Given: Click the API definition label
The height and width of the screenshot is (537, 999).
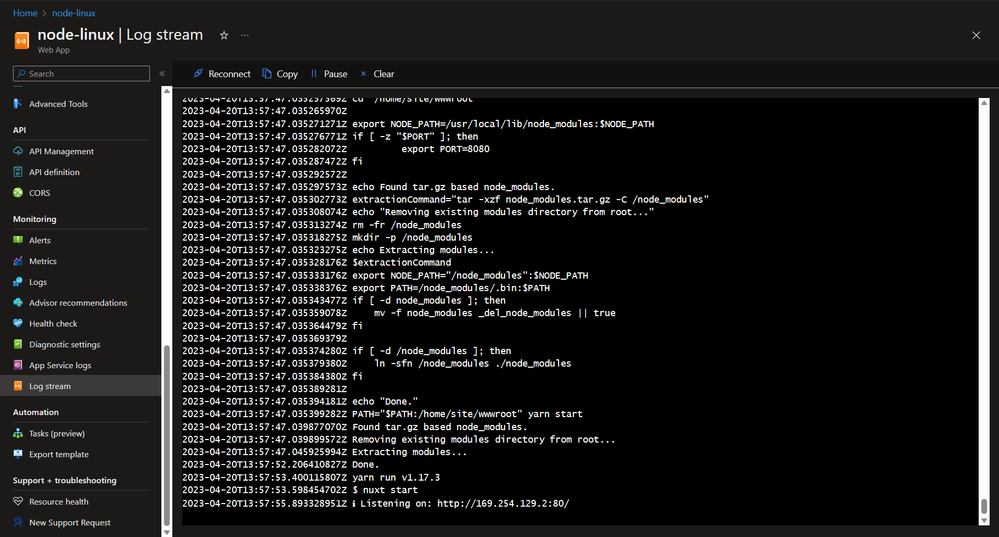Looking at the screenshot, I should tap(54, 172).
